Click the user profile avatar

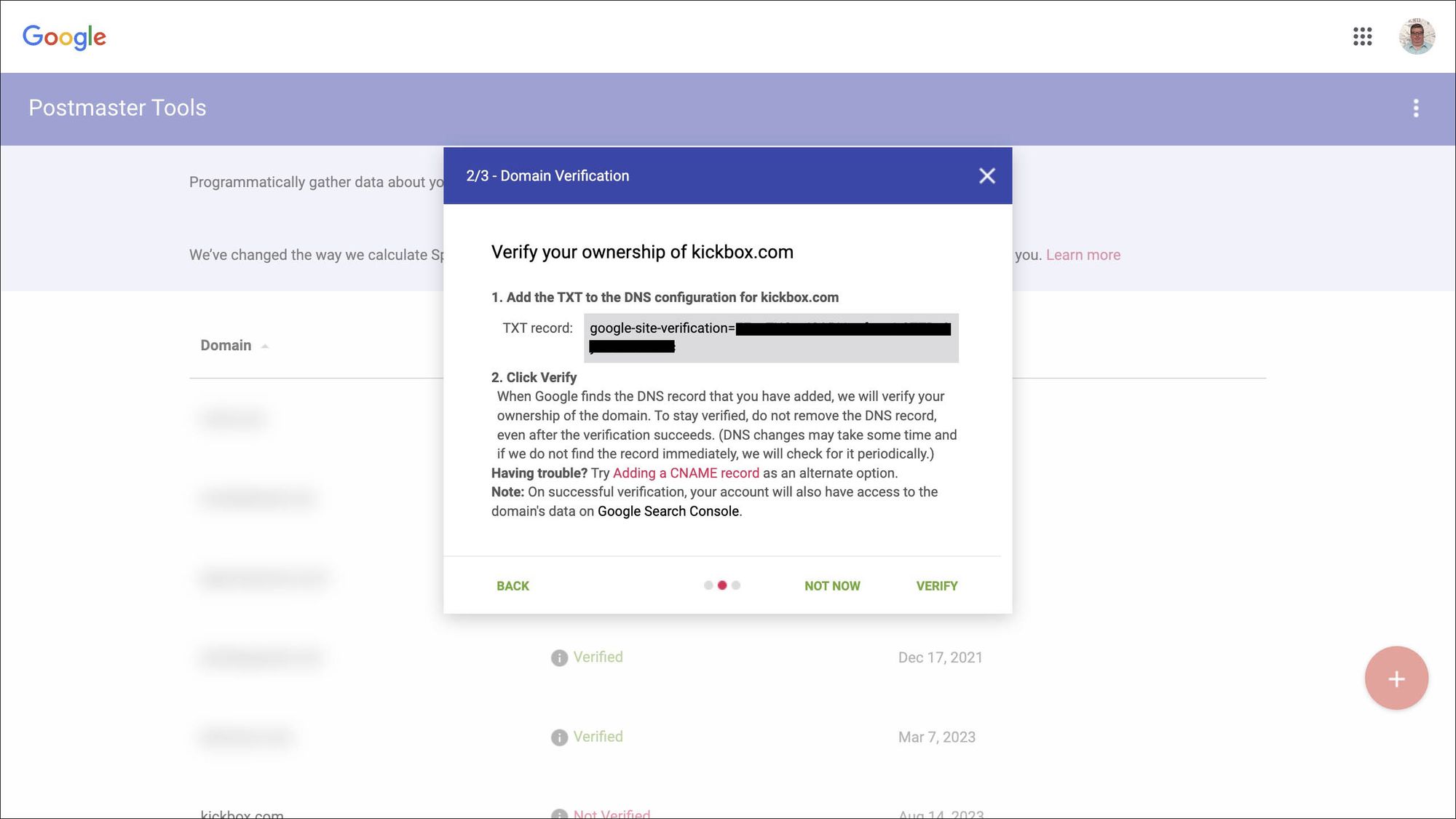[1416, 36]
